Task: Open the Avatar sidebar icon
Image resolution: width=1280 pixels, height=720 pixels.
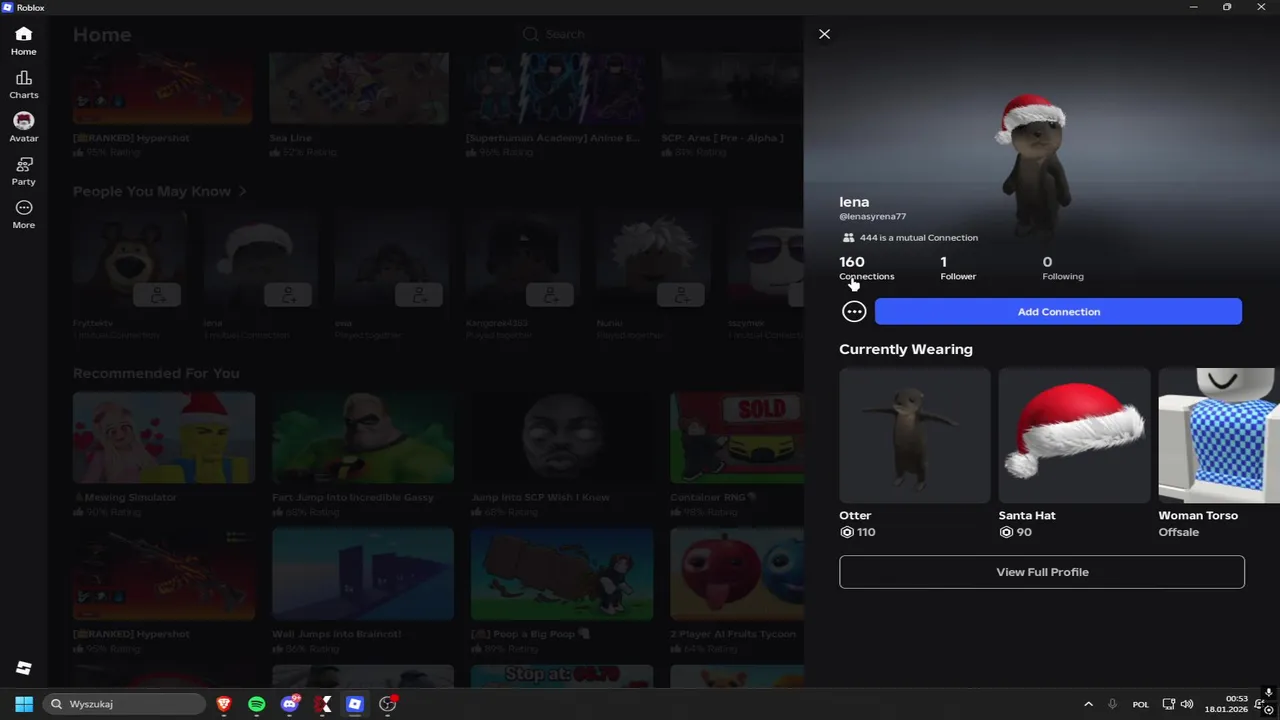Action: click(x=24, y=128)
